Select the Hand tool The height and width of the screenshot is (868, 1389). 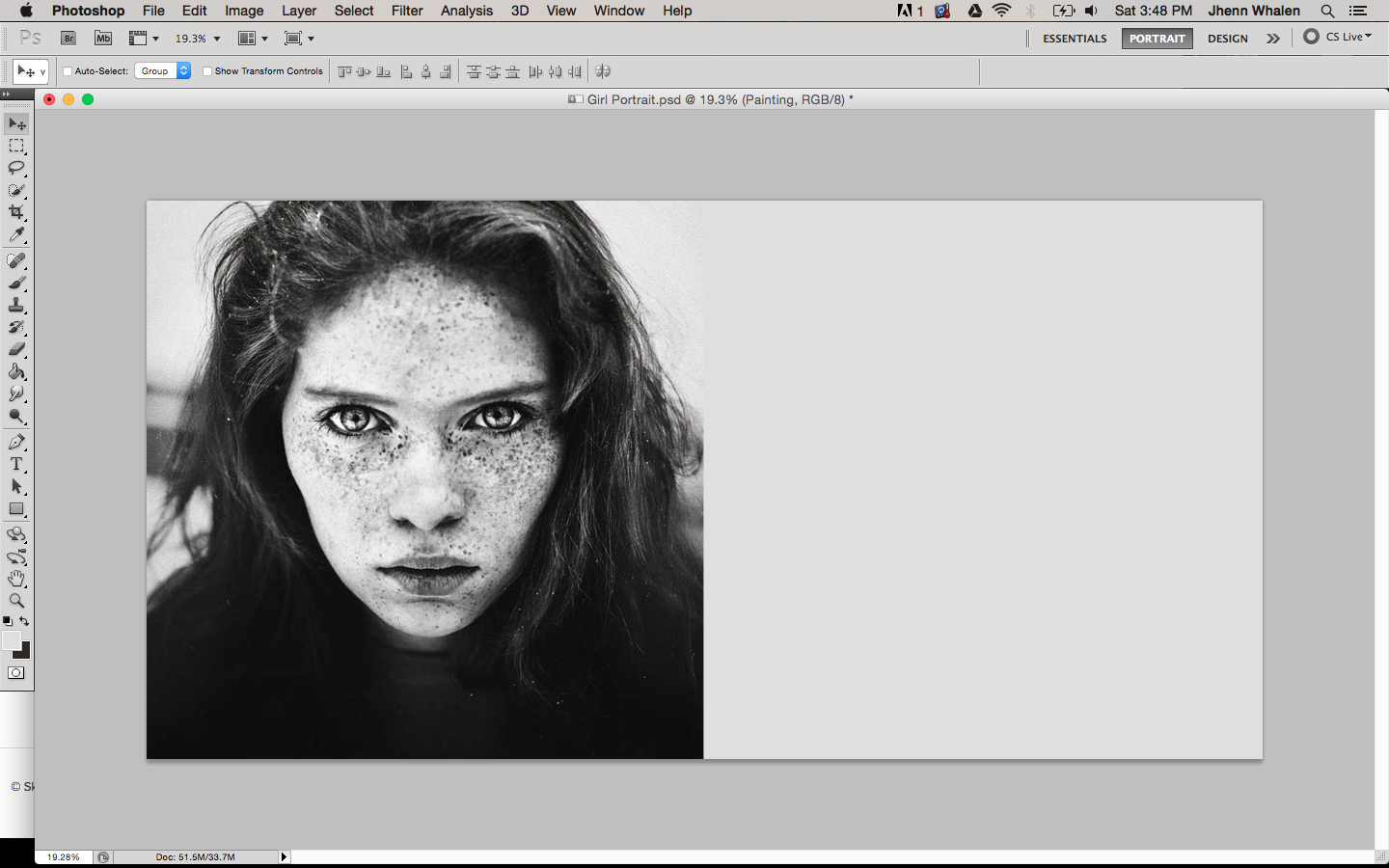[16, 579]
